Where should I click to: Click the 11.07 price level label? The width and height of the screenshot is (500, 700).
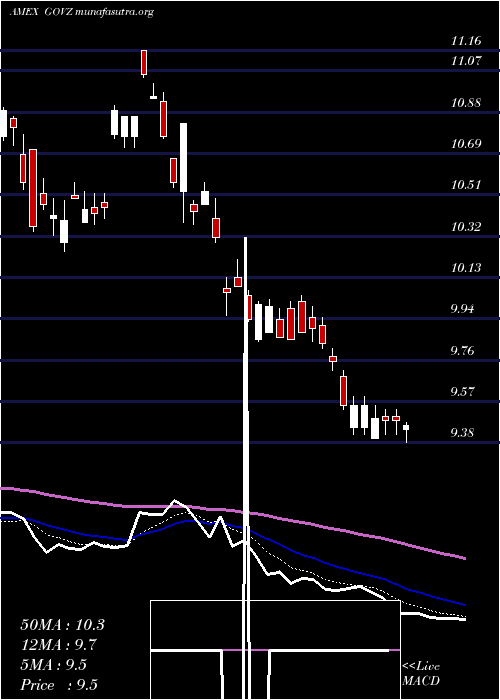pyautogui.click(x=466, y=61)
